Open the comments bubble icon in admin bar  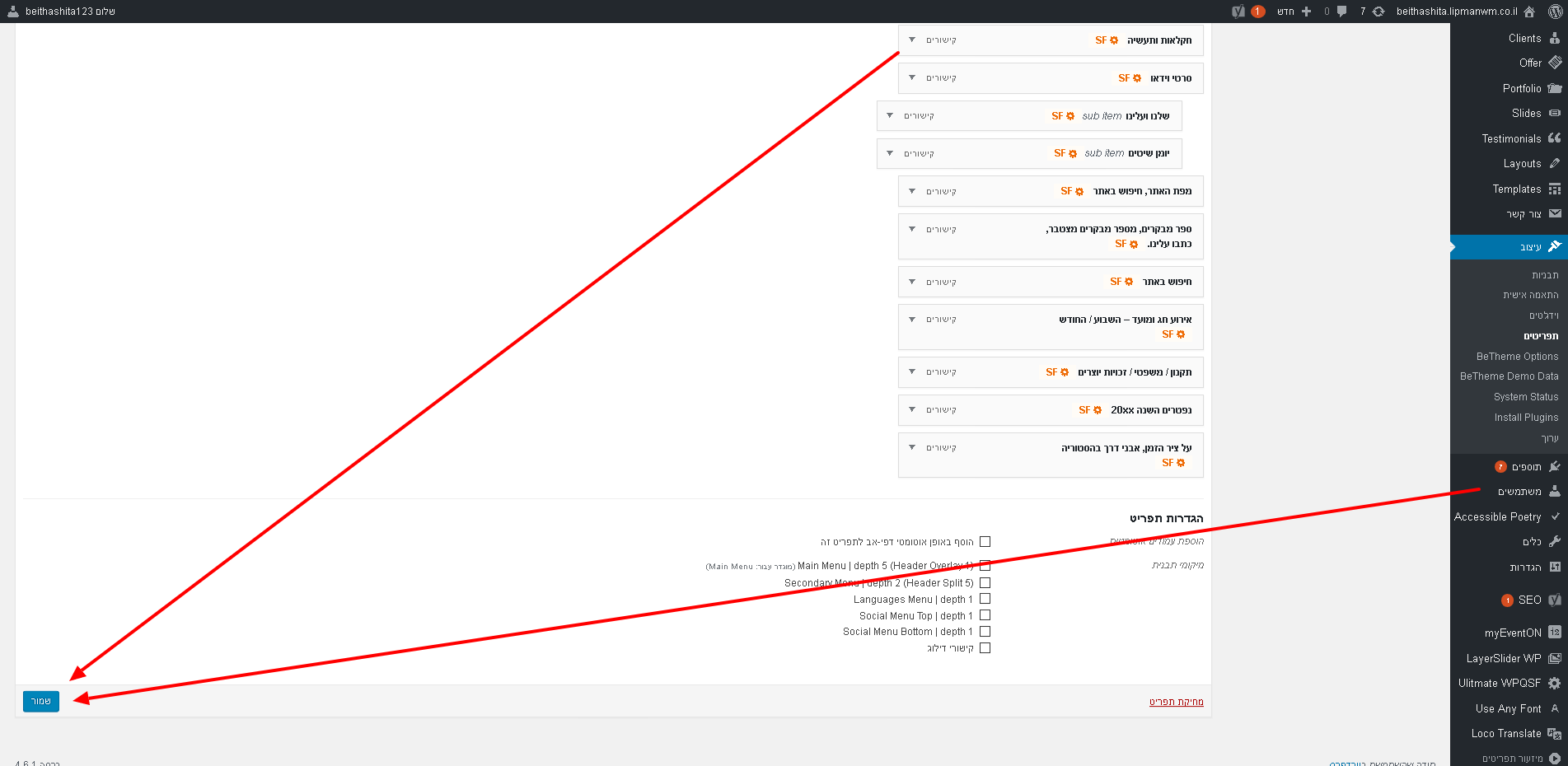tap(1341, 12)
